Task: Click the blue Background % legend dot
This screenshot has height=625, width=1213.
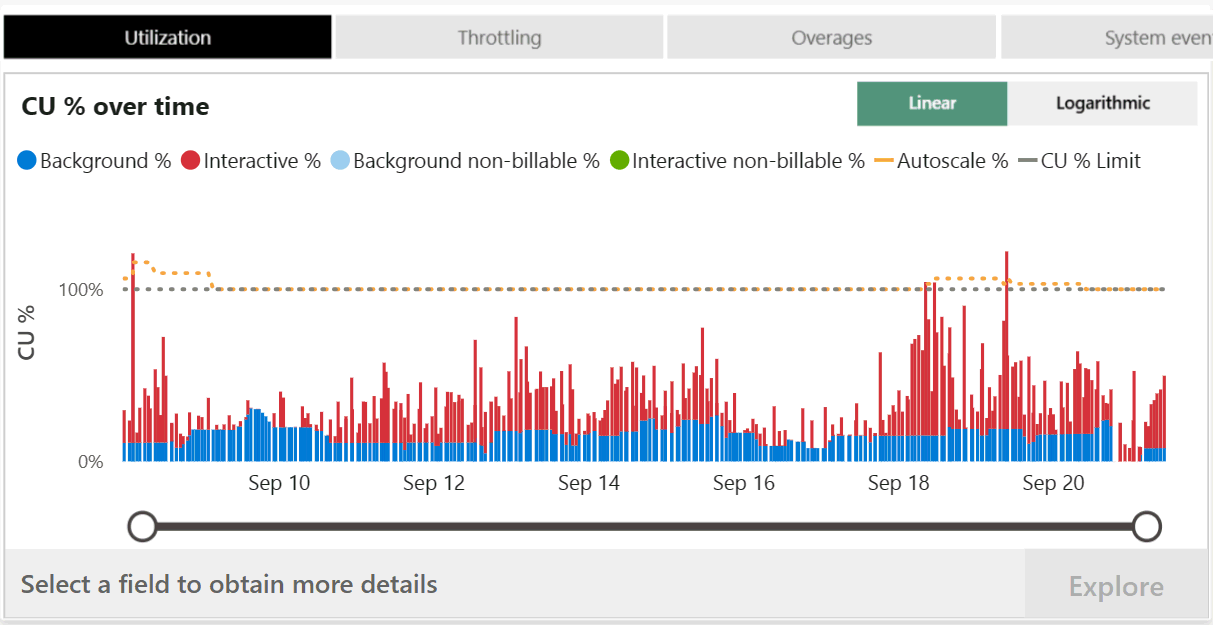Action: click(x=27, y=160)
